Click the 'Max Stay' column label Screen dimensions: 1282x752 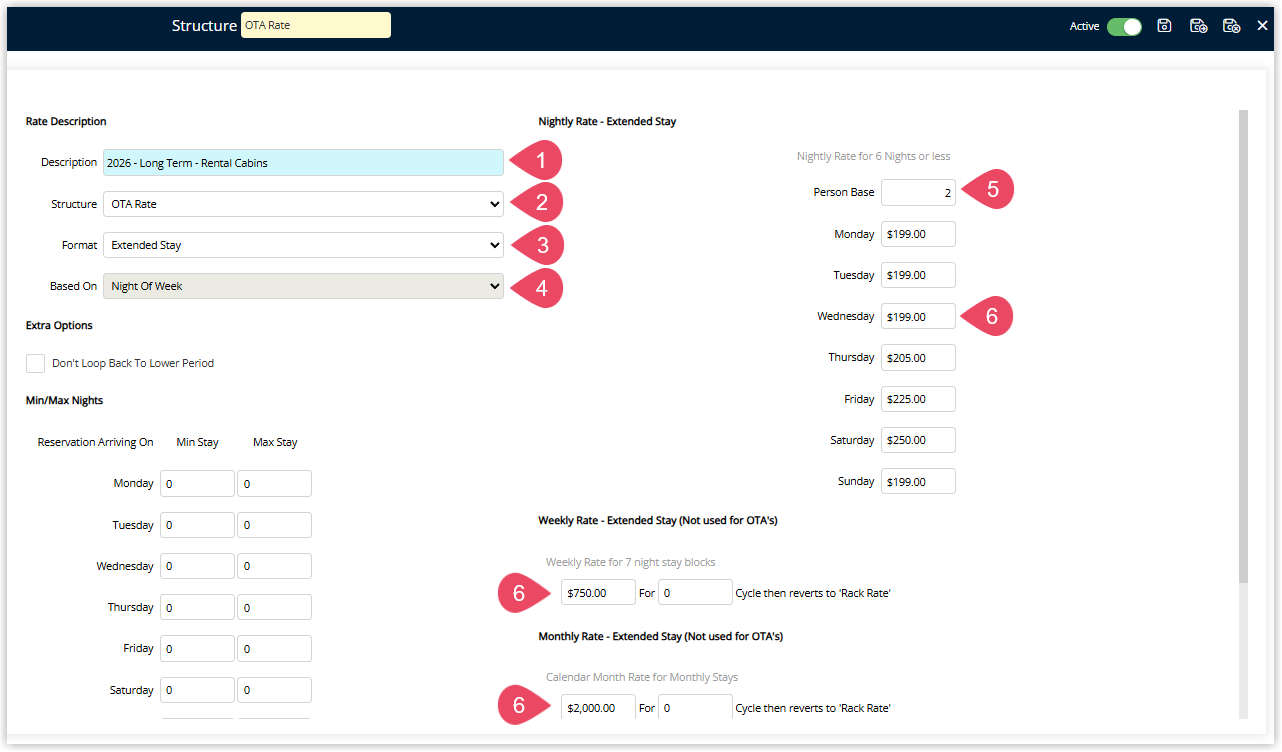[275, 442]
